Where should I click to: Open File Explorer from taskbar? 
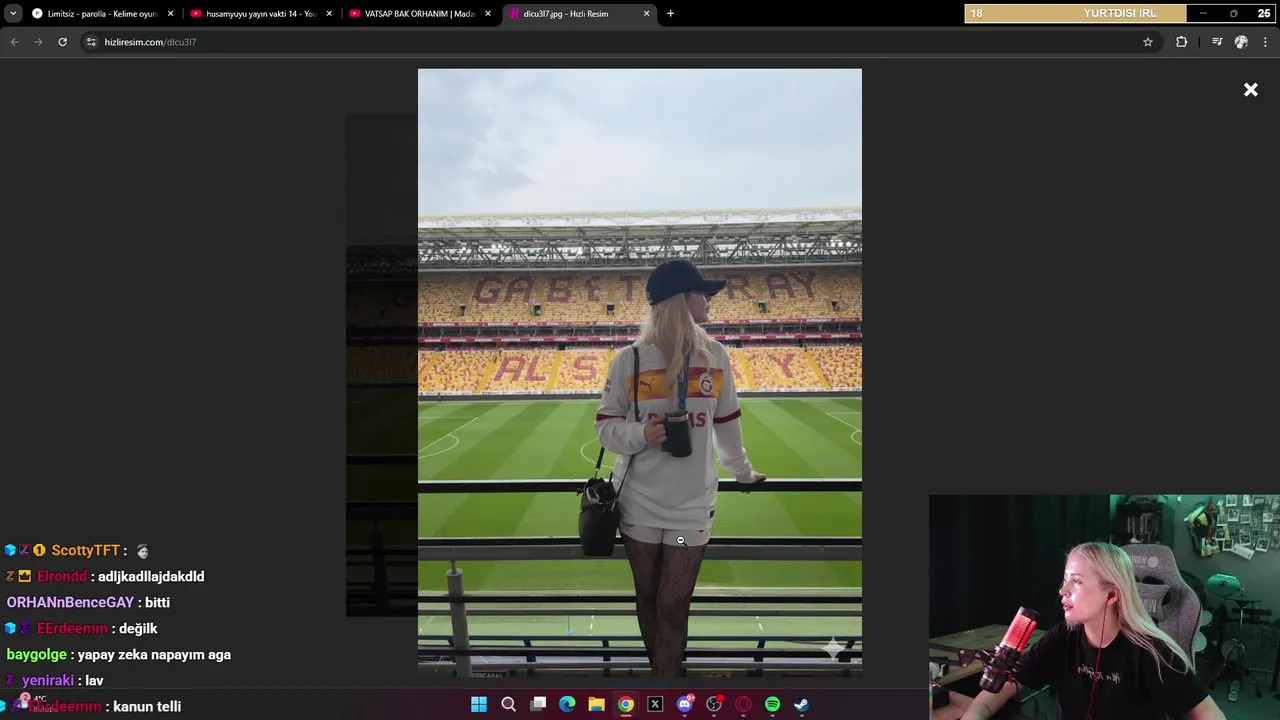[596, 704]
